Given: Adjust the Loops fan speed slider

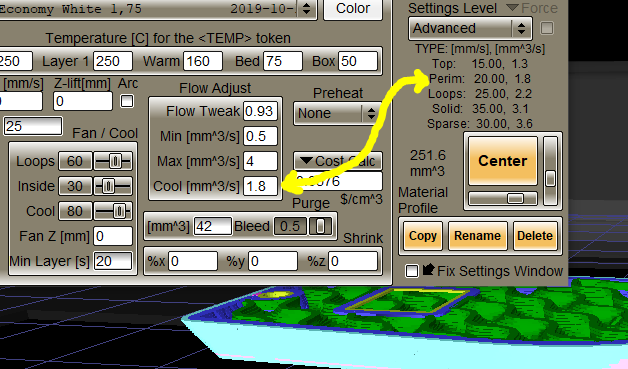Looking at the screenshot, I should point(113,161).
